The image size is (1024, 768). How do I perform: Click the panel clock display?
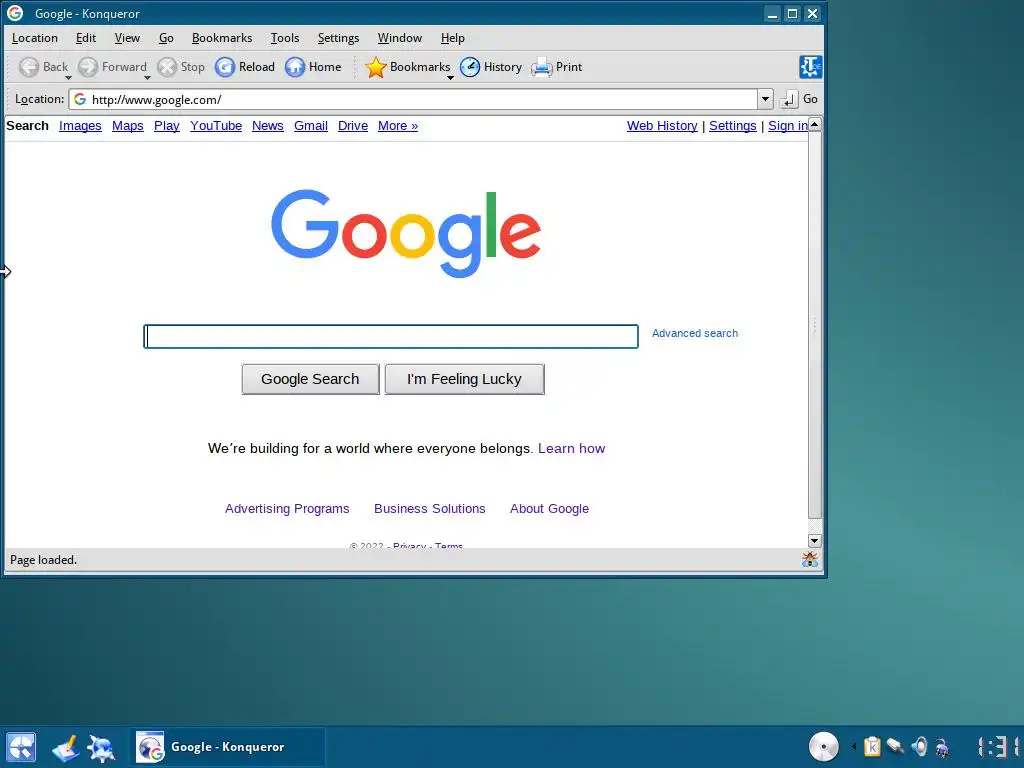(x=999, y=747)
